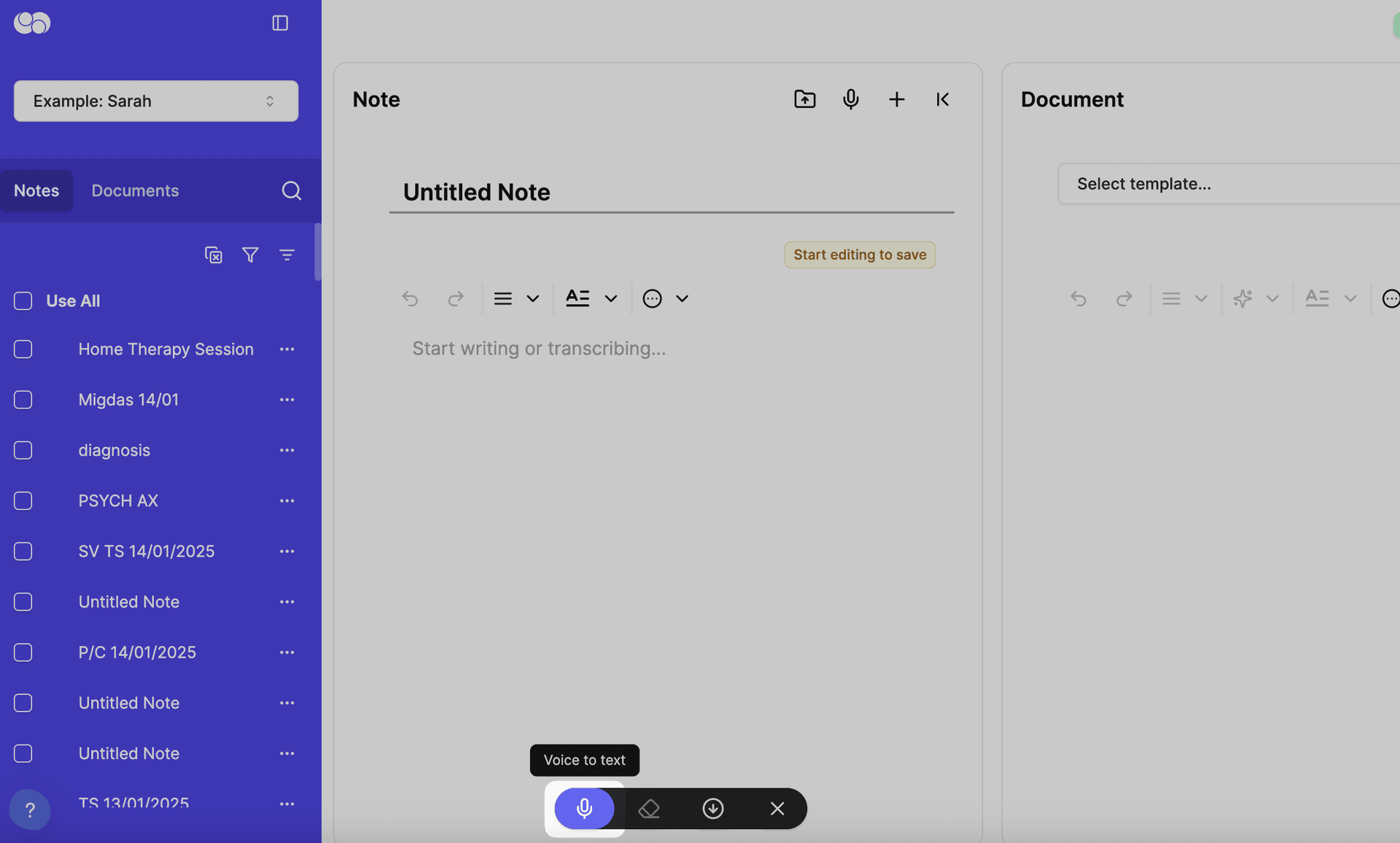Click the AI sparkle icon in Document toolbar
The width and height of the screenshot is (1400, 843).
(1242, 298)
